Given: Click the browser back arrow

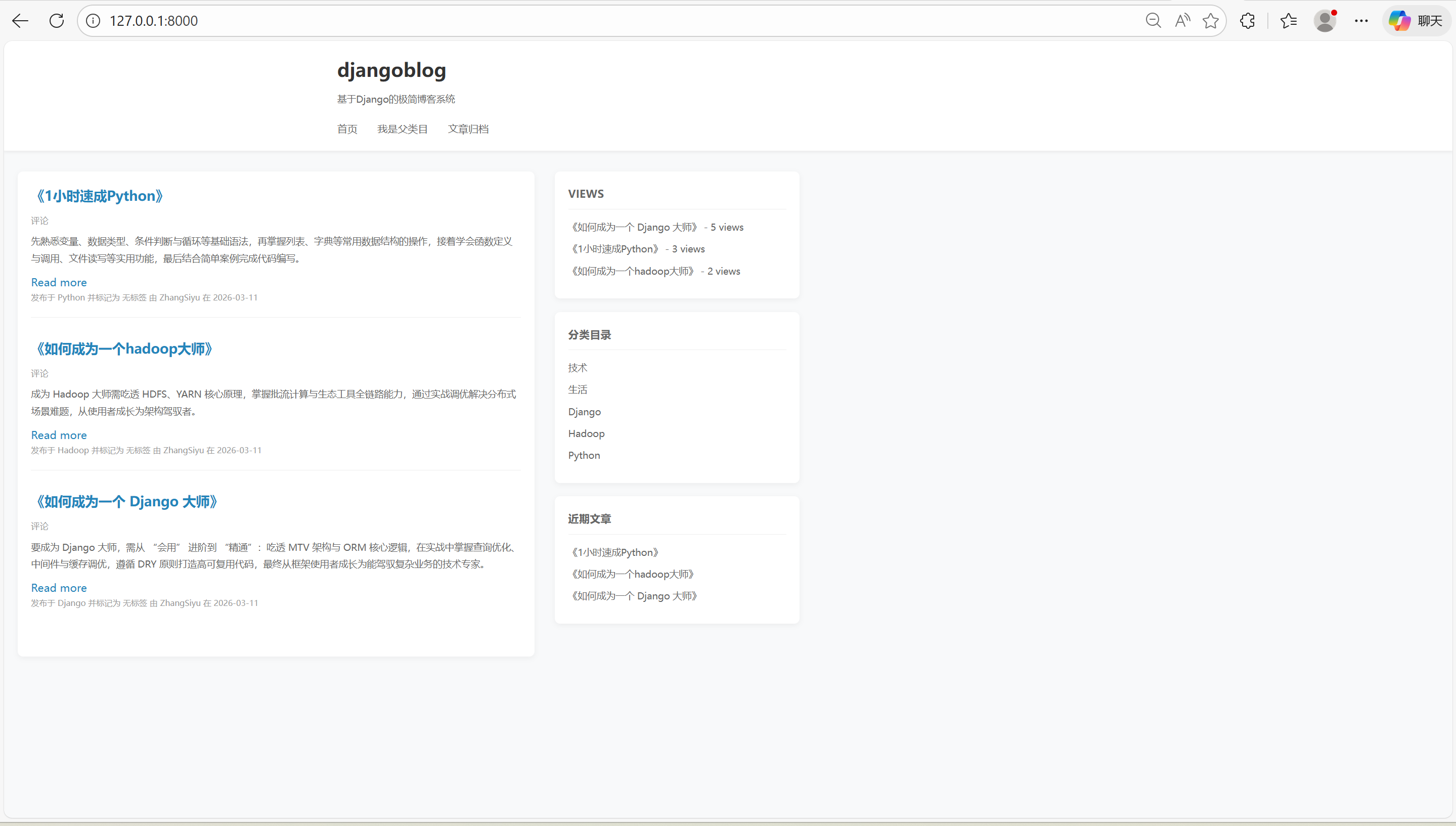Looking at the screenshot, I should (20, 21).
